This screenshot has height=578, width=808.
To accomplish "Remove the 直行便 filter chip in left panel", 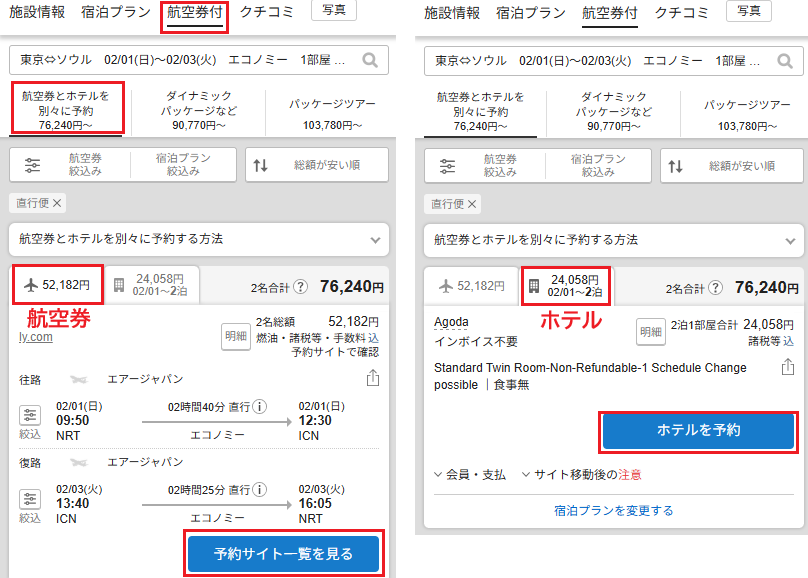I will (x=57, y=203).
